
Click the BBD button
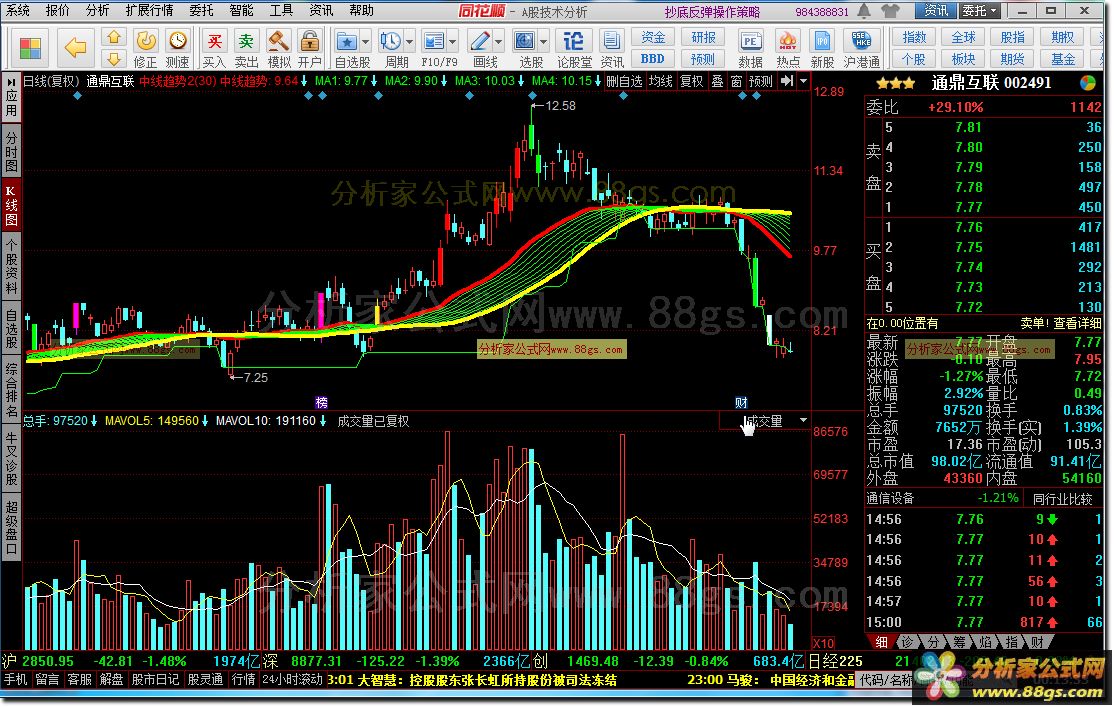pyautogui.click(x=653, y=59)
